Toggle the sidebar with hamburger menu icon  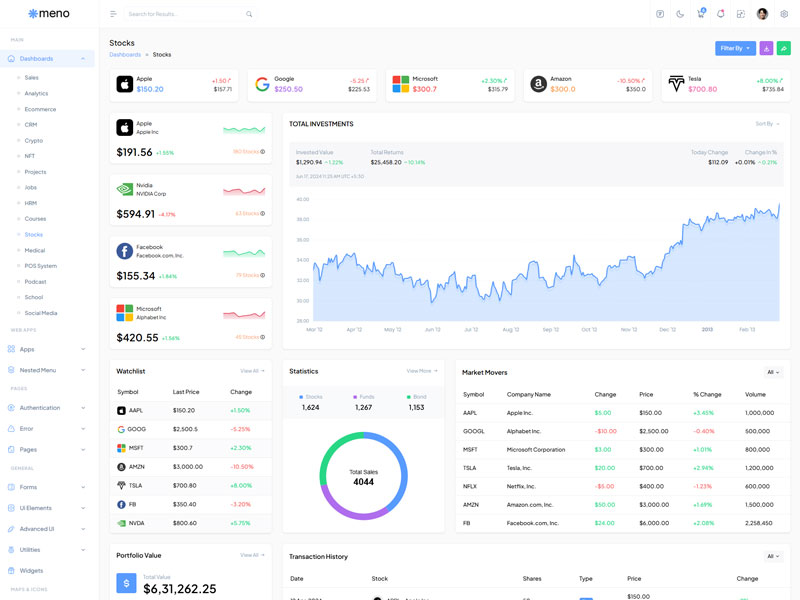click(x=113, y=14)
